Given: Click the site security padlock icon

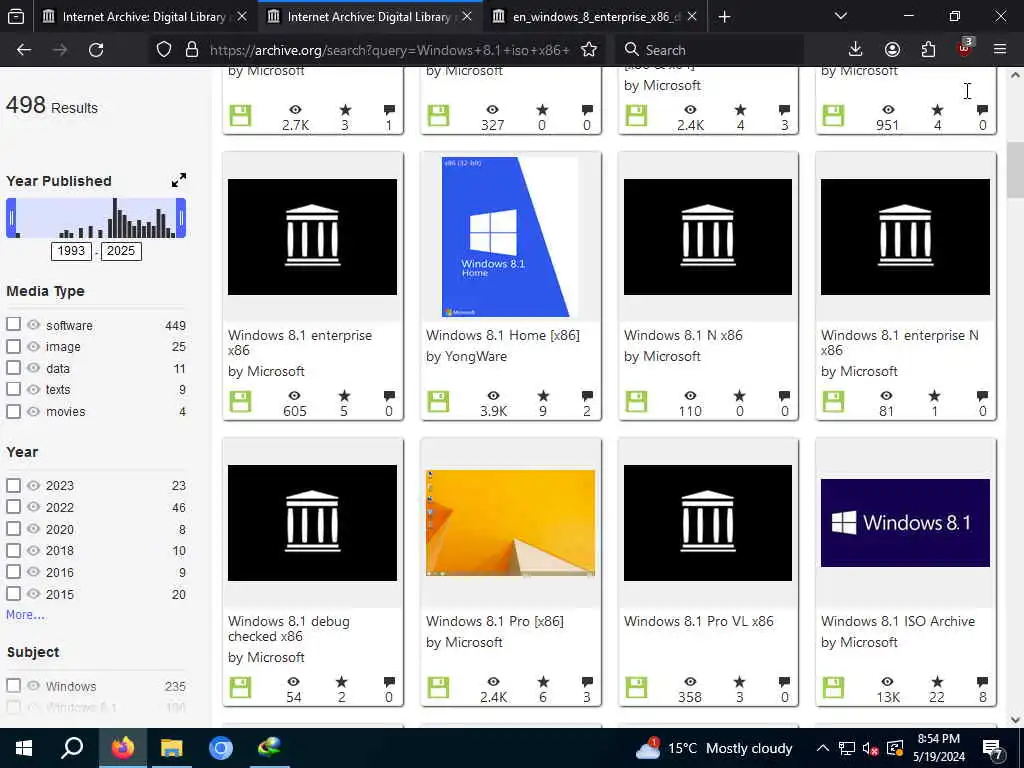Looking at the screenshot, I should tap(192, 50).
